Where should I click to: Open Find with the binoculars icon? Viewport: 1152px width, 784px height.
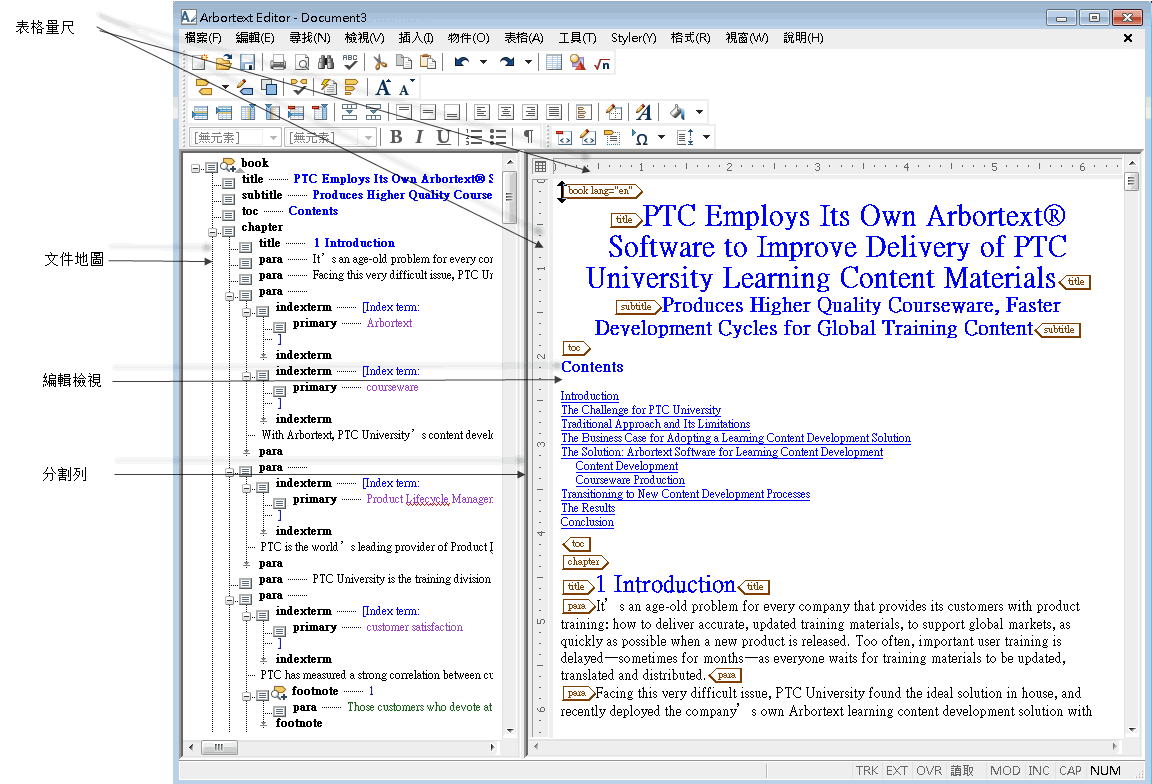pos(325,62)
